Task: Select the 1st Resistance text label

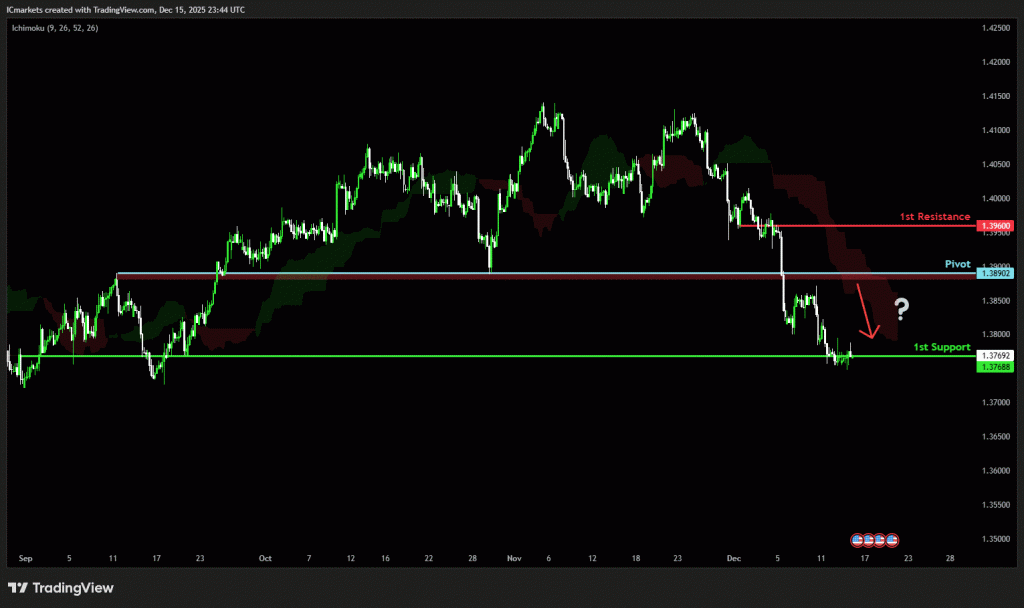Action: coord(934,216)
